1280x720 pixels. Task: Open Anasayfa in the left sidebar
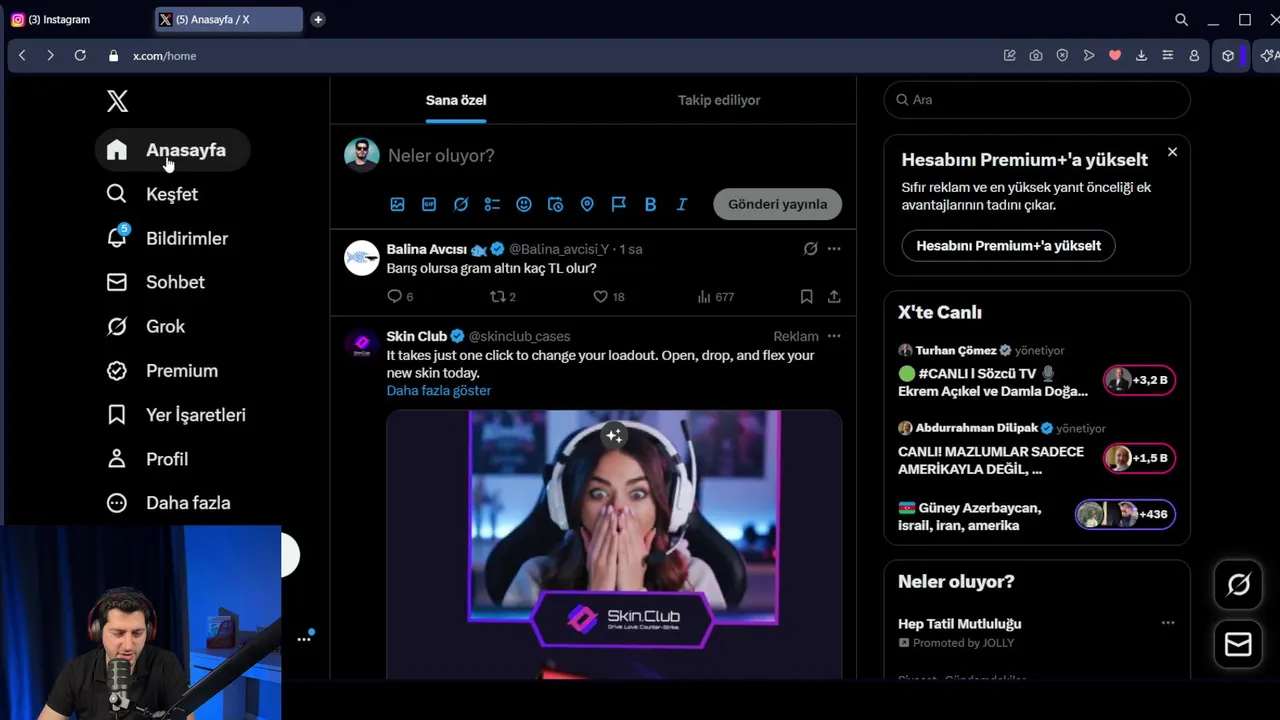(x=172, y=150)
